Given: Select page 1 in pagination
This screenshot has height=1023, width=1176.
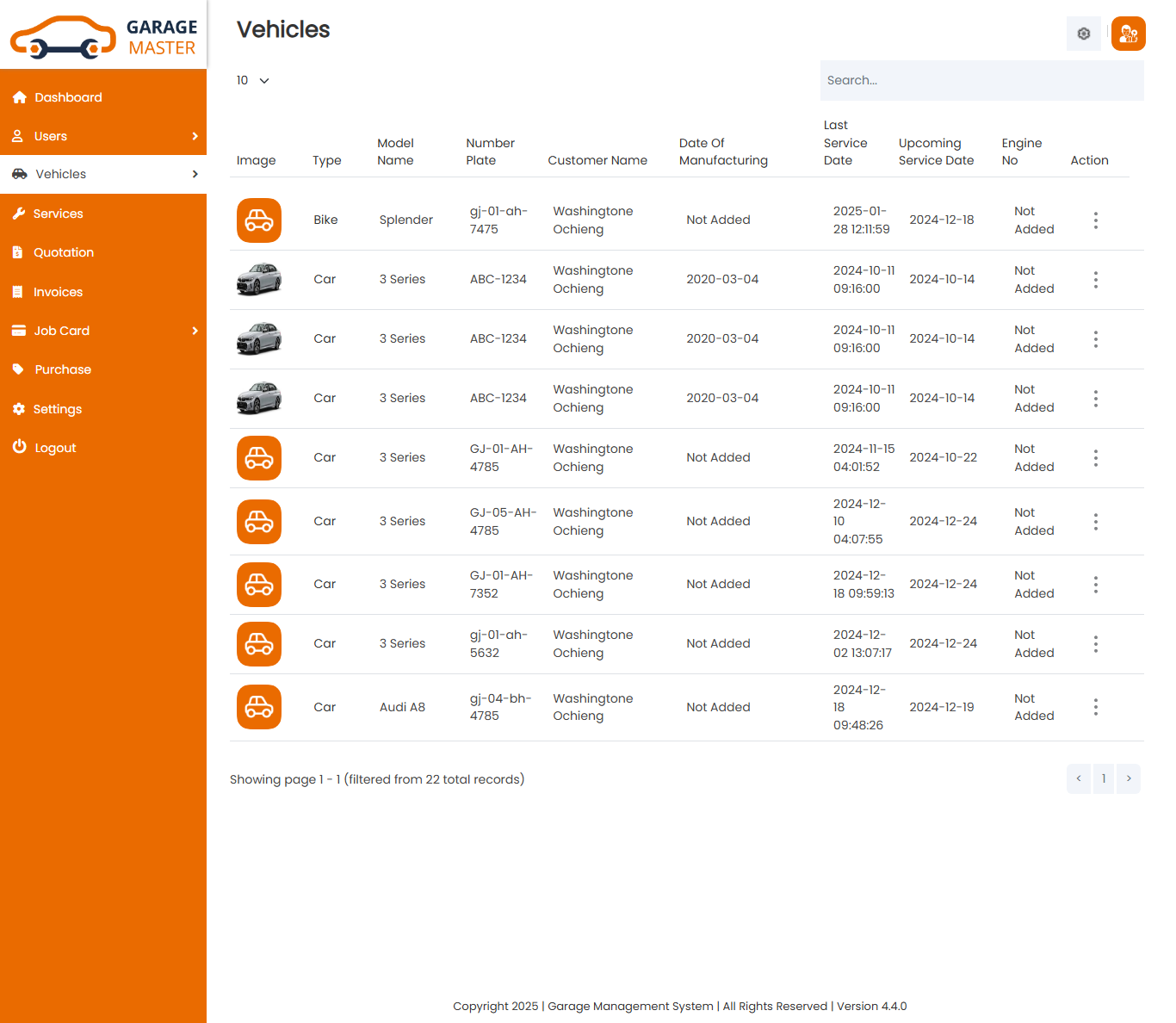Looking at the screenshot, I should click(x=1103, y=778).
